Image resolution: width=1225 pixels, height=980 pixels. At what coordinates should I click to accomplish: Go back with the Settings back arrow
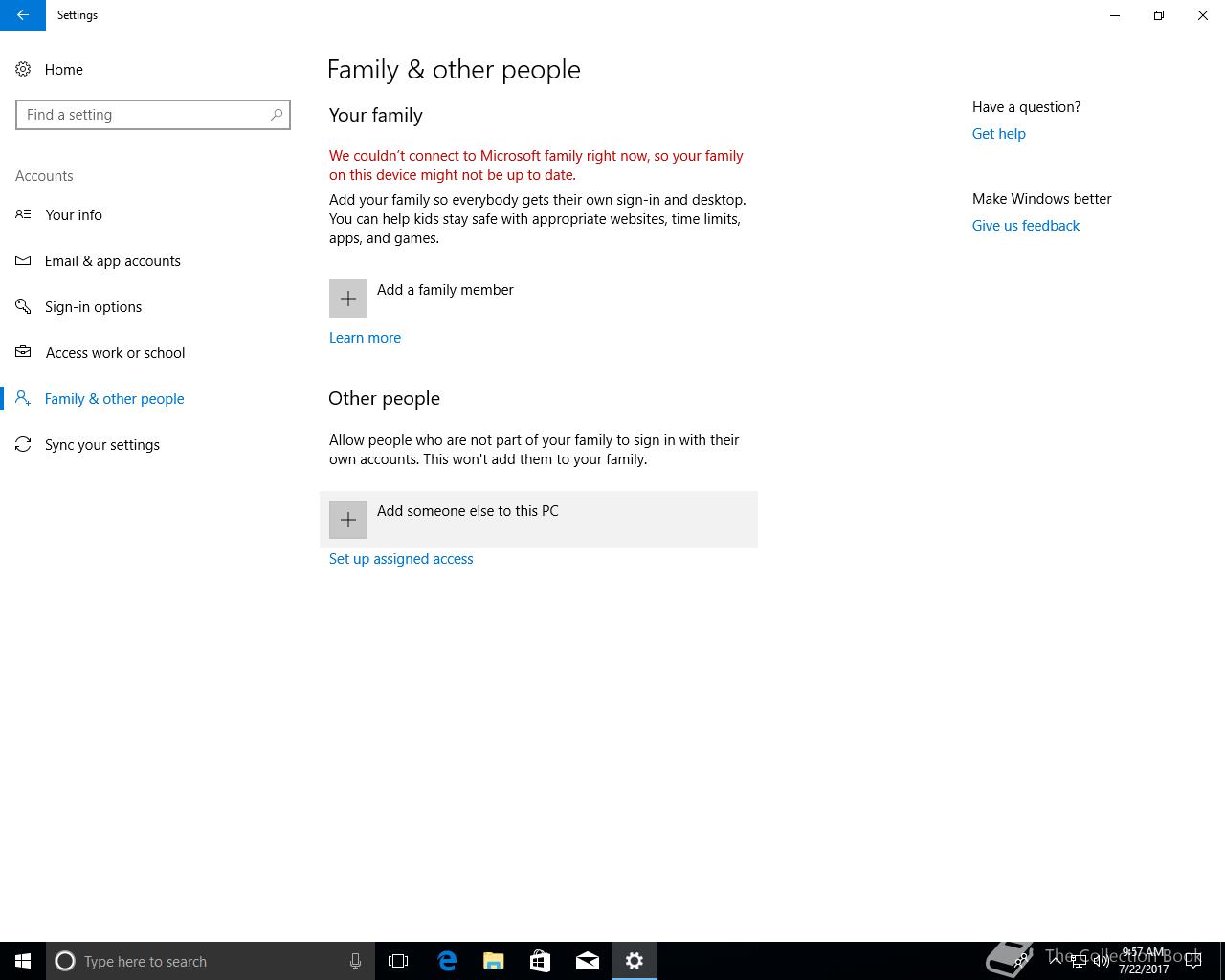(23, 15)
